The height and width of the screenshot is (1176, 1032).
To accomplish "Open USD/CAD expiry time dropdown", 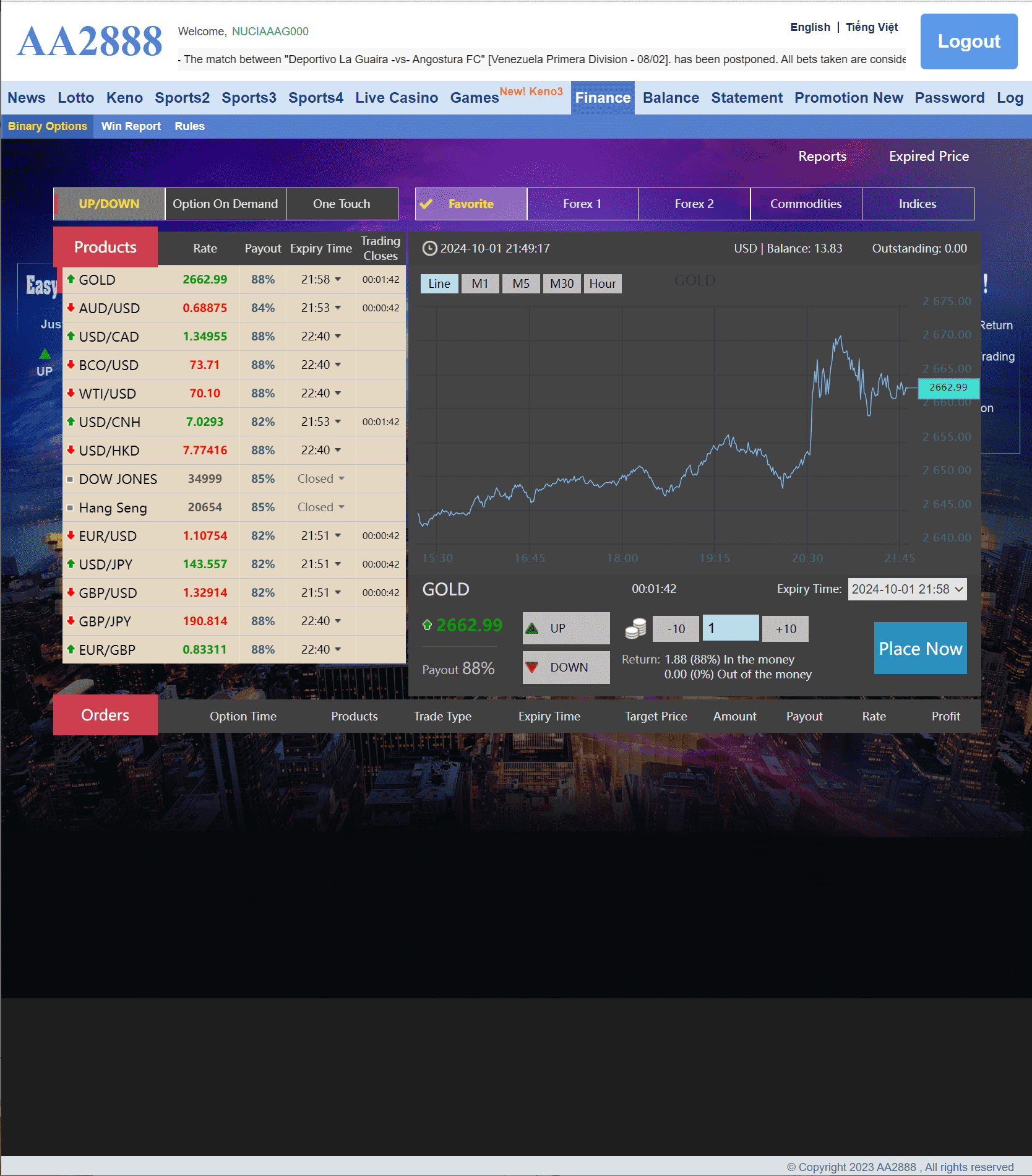I will 321,336.
